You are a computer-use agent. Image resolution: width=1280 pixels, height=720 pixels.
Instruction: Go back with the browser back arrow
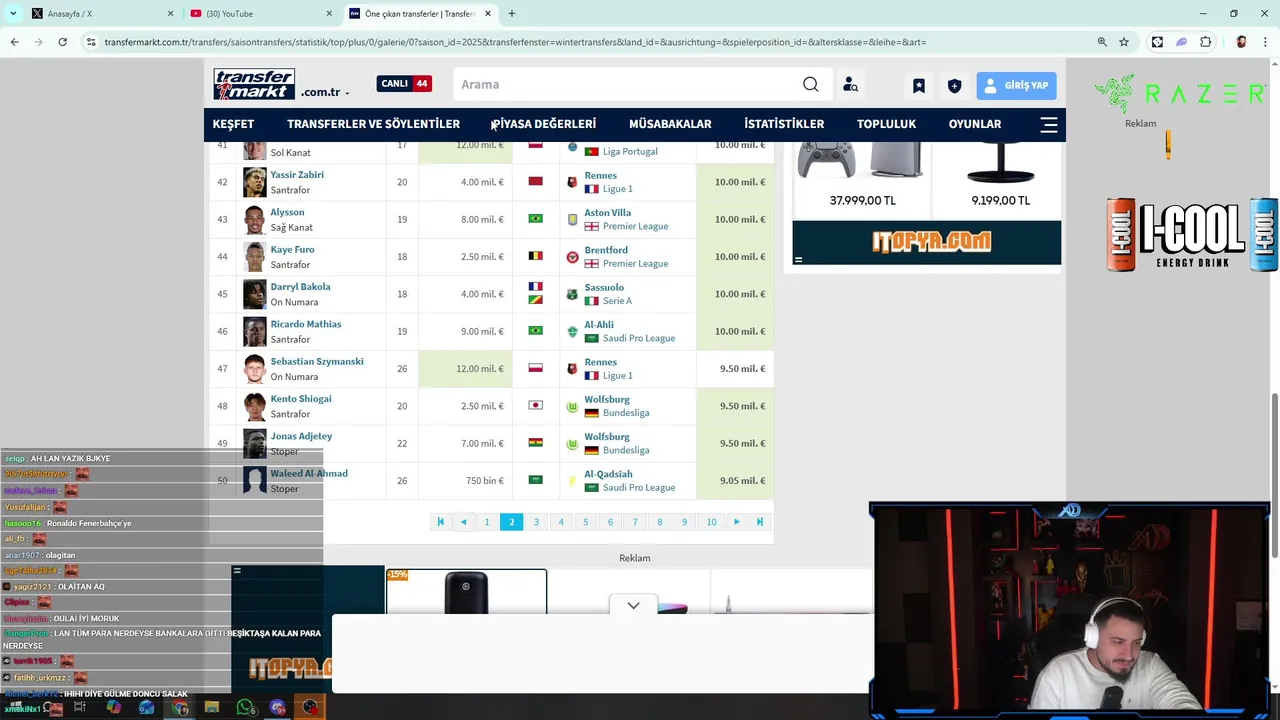click(14, 42)
